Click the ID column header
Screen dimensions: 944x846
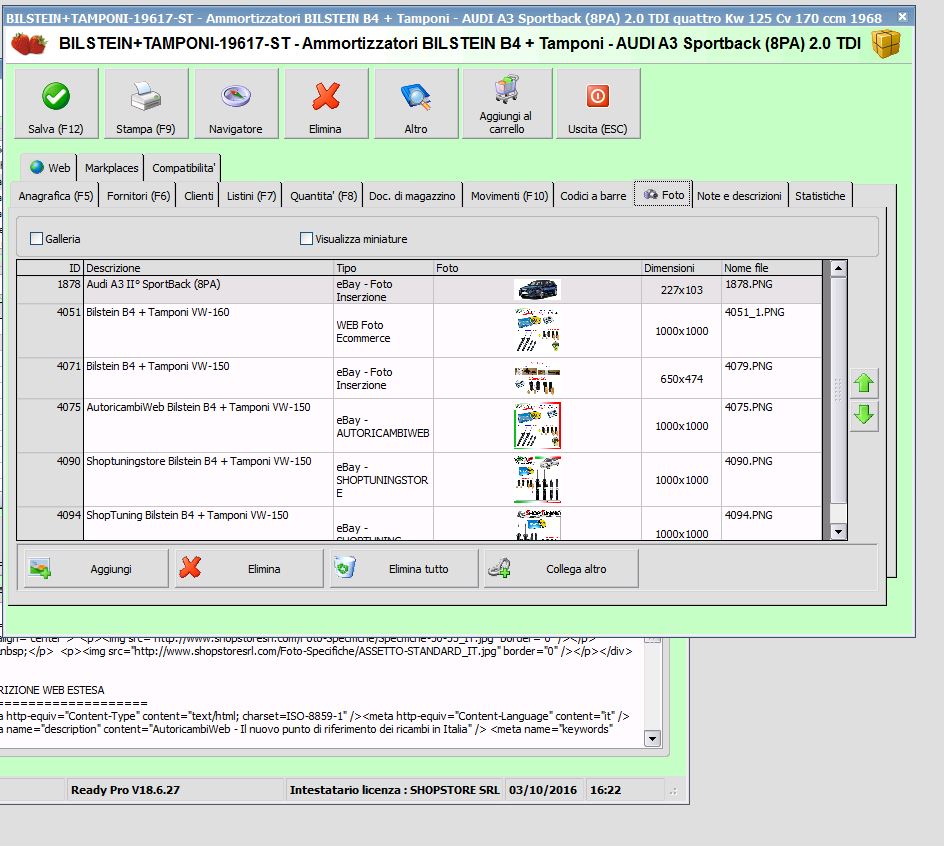(x=51, y=268)
